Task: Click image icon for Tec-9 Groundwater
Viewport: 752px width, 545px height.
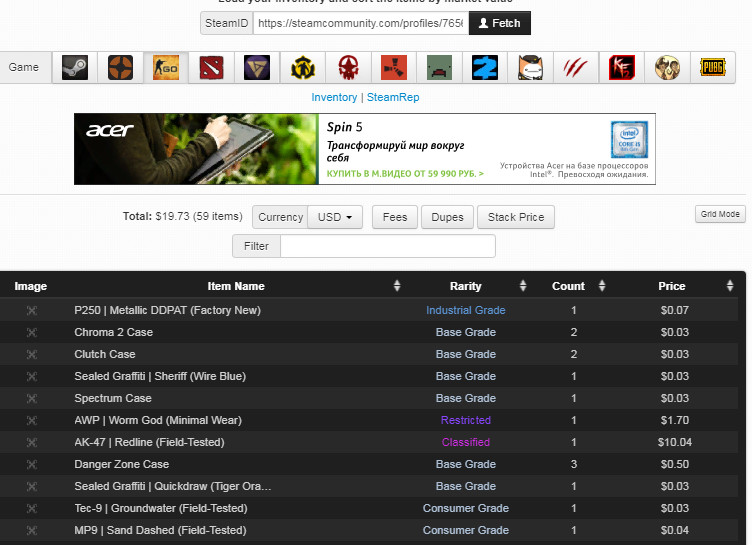Action: pos(32,509)
